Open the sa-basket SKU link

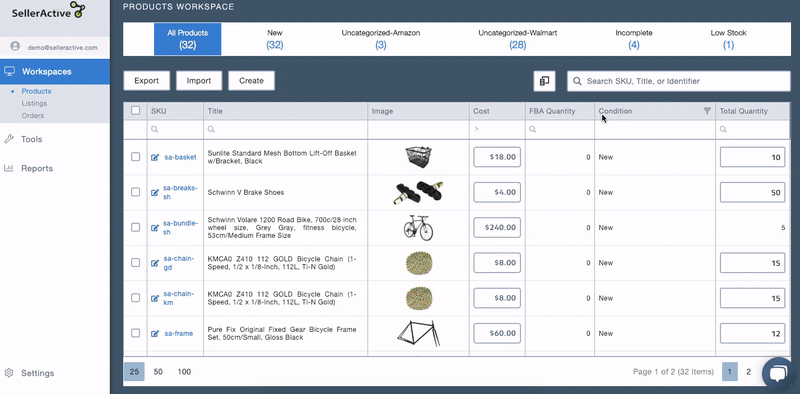[180, 157]
